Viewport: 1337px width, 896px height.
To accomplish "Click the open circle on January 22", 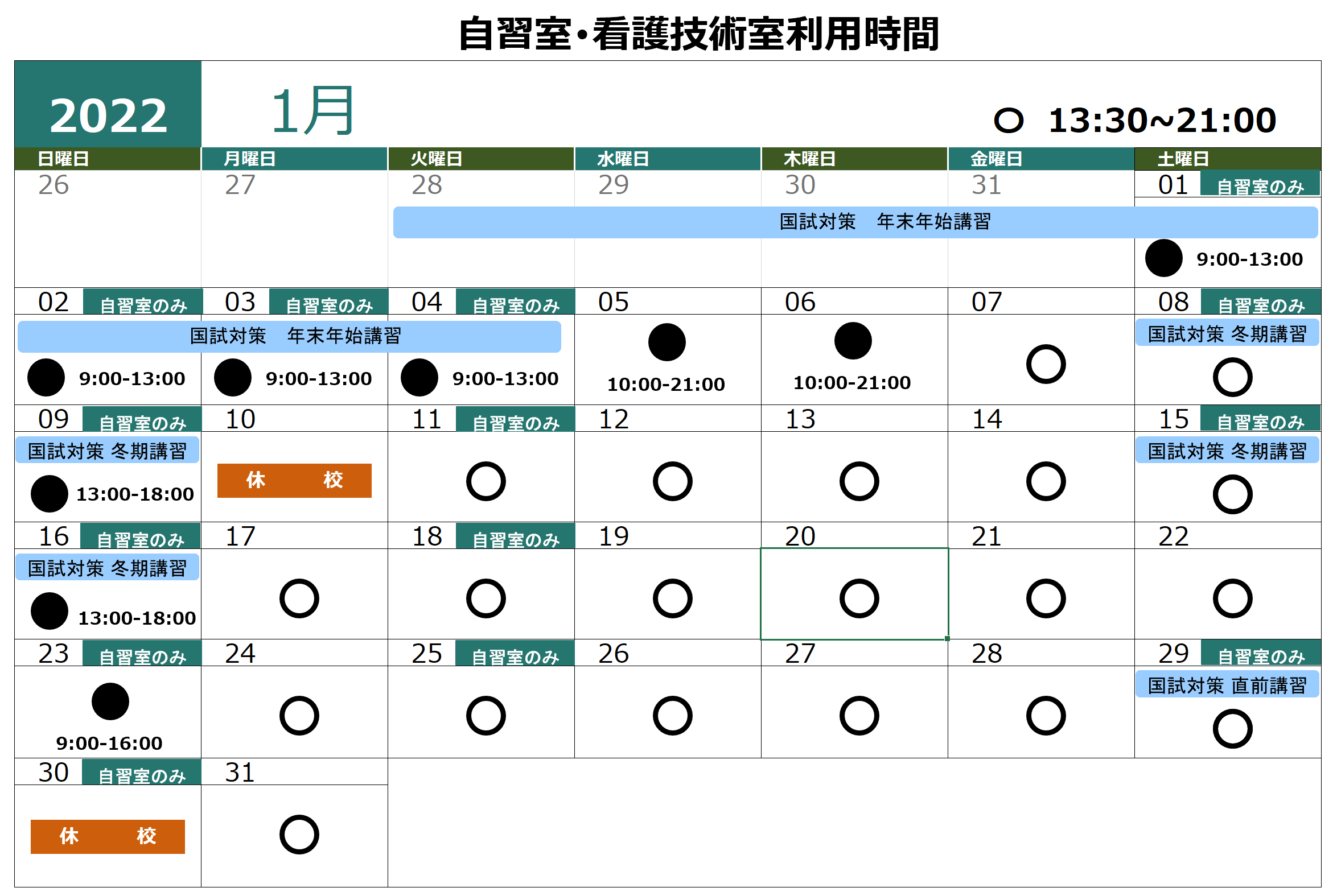I will click(x=1233, y=599).
